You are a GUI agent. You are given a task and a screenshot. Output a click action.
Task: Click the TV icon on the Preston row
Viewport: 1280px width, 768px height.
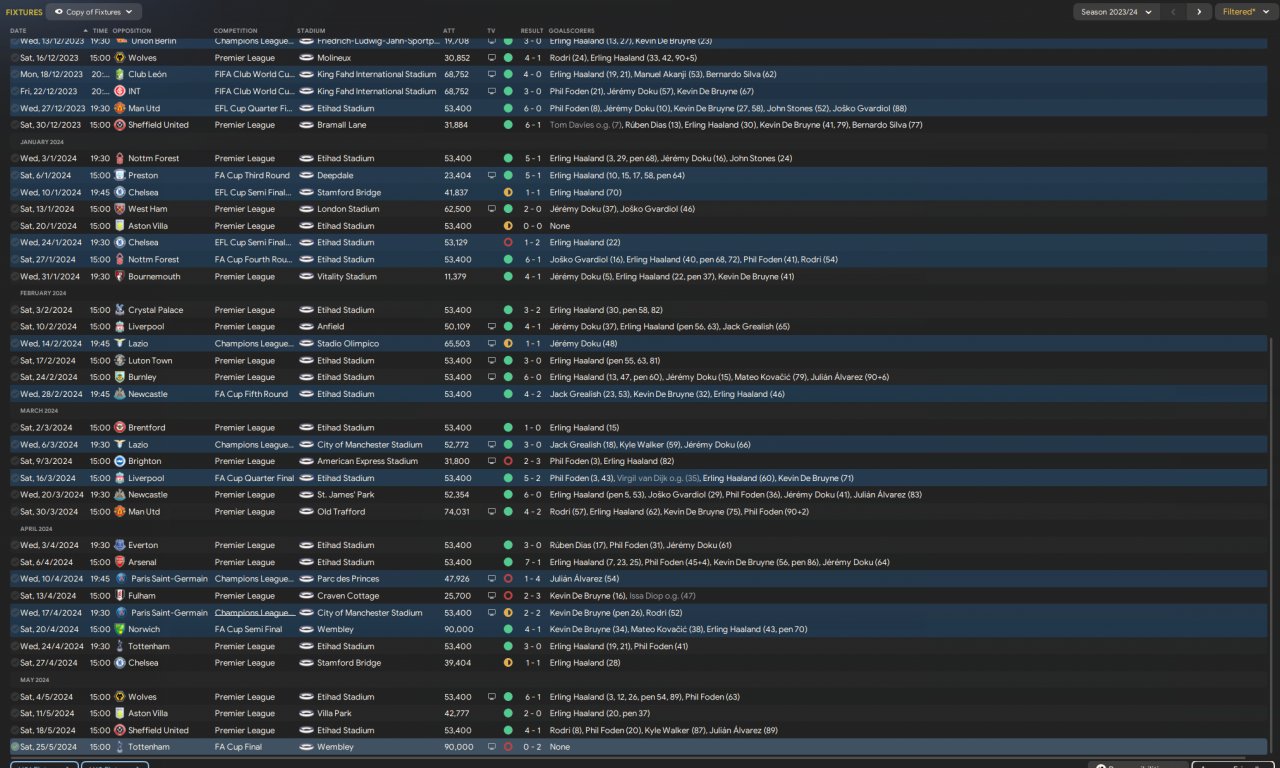[491, 175]
